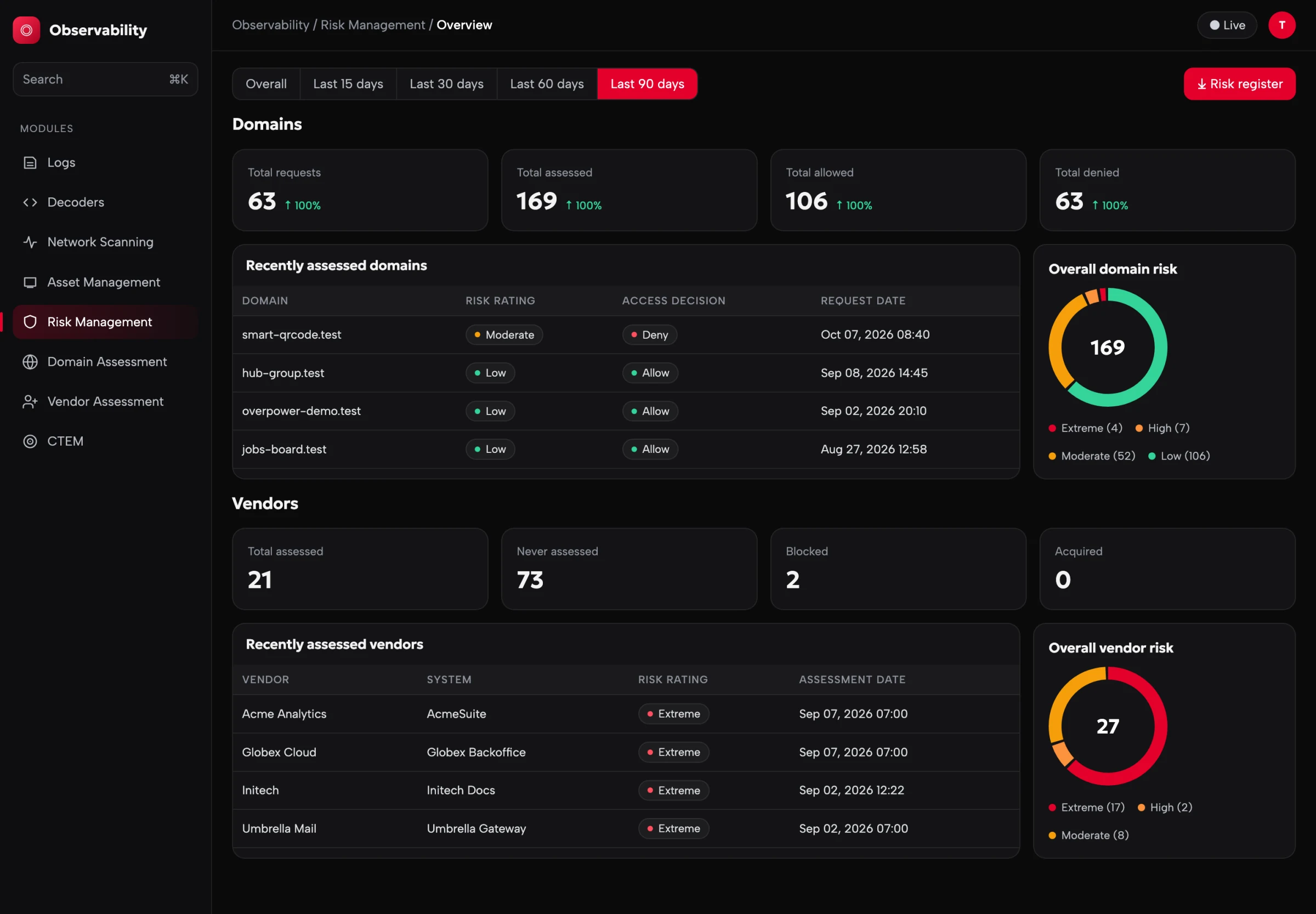Viewport: 1316px width, 914px height.
Task: Open the Logs menu item
Action: [105, 163]
